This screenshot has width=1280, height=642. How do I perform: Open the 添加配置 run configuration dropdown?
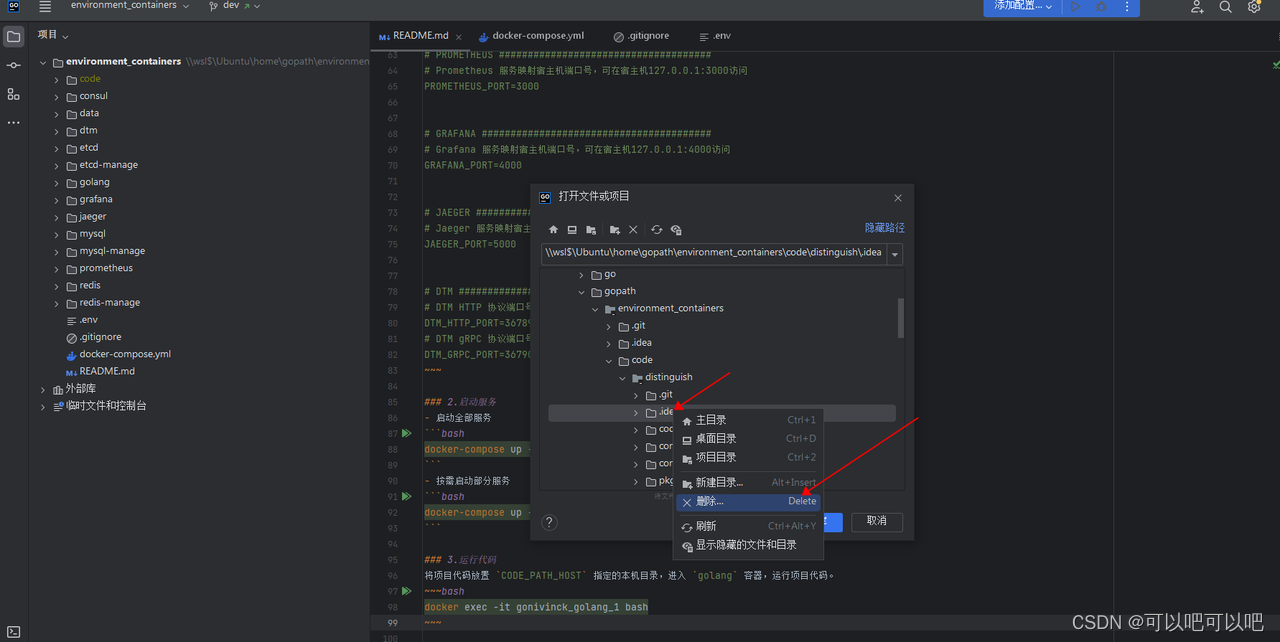(1021, 6)
